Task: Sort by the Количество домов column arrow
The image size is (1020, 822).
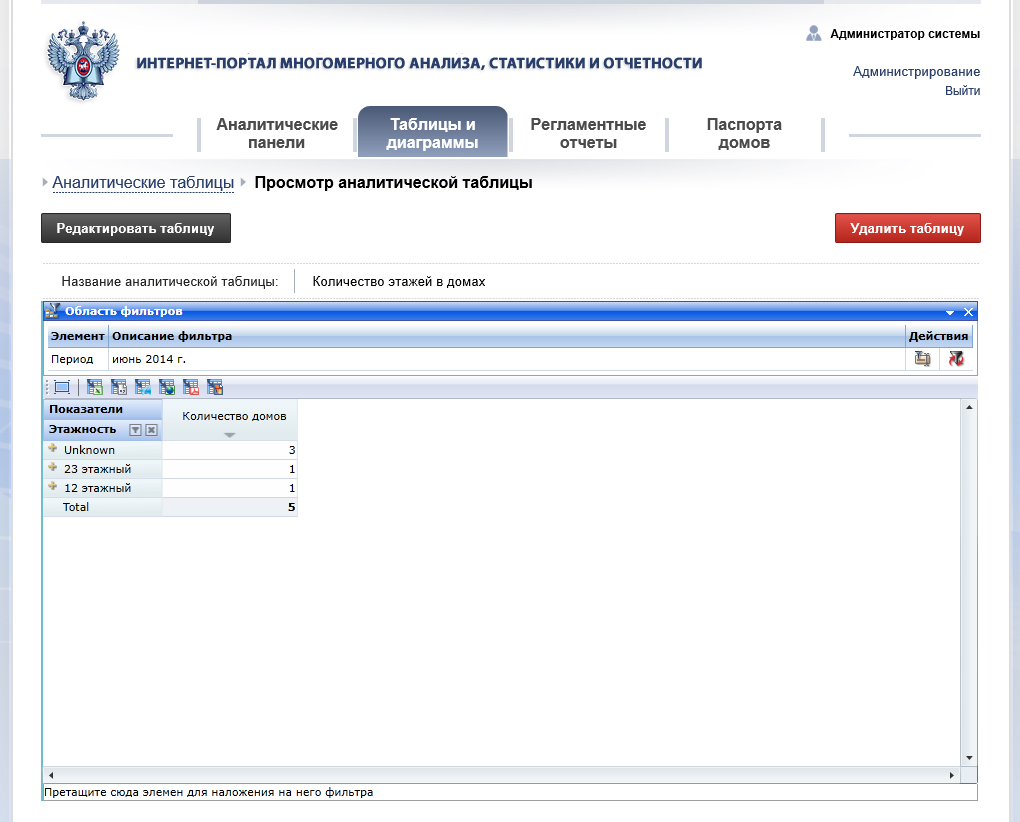Action: click(x=230, y=435)
